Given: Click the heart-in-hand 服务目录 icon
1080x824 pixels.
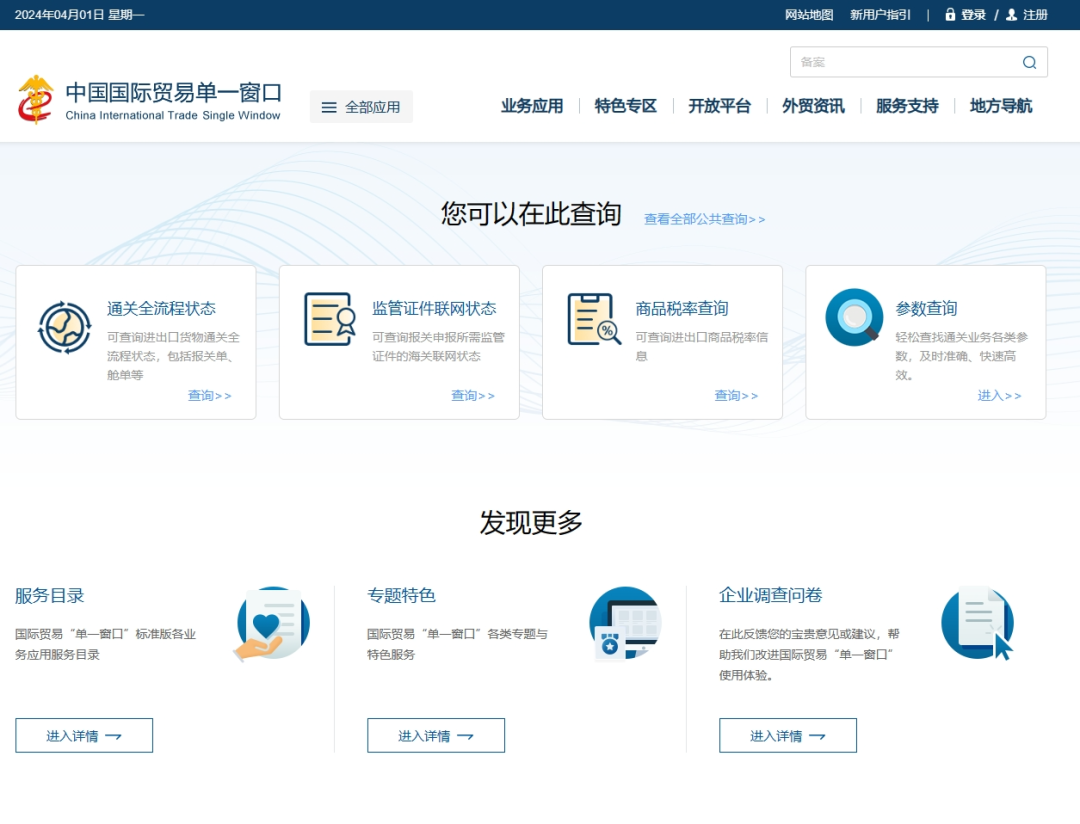Looking at the screenshot, I should (272, 623).
